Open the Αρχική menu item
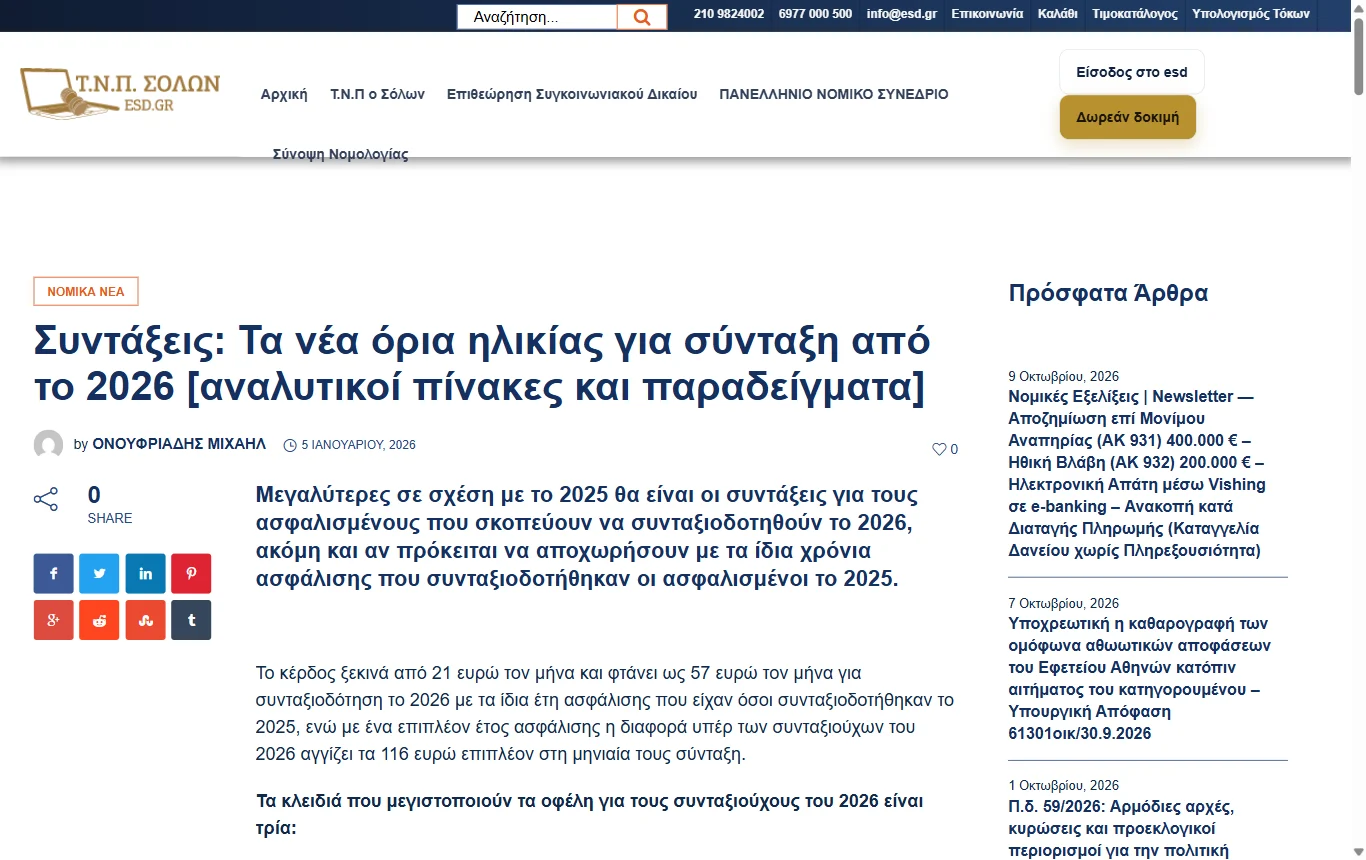The image size is (1366, 860). (284, 94)
